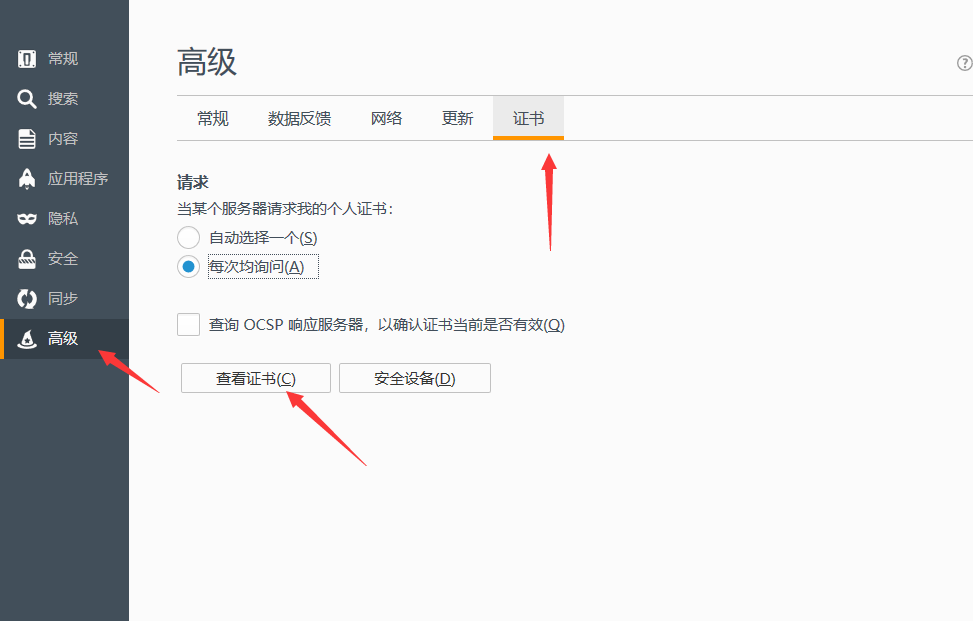Enable the 查询 OCSP 响应服务器 checkbox
973x621 pixels.
pos(189,324)
